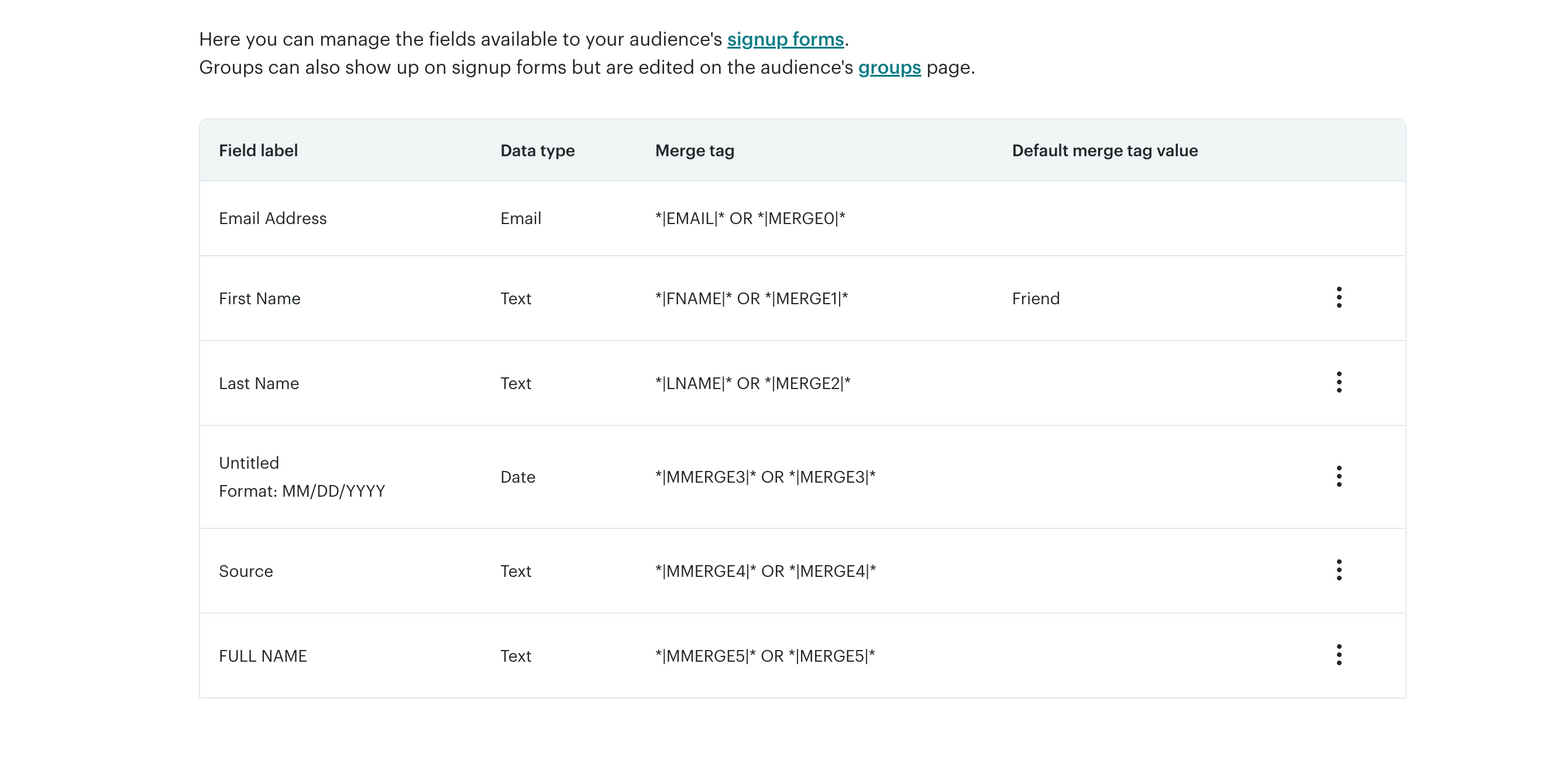This screenshot has width=1547, height=784.
Task: Open three-dot menu for FULL NAME field
Action: coord(1339,655)
